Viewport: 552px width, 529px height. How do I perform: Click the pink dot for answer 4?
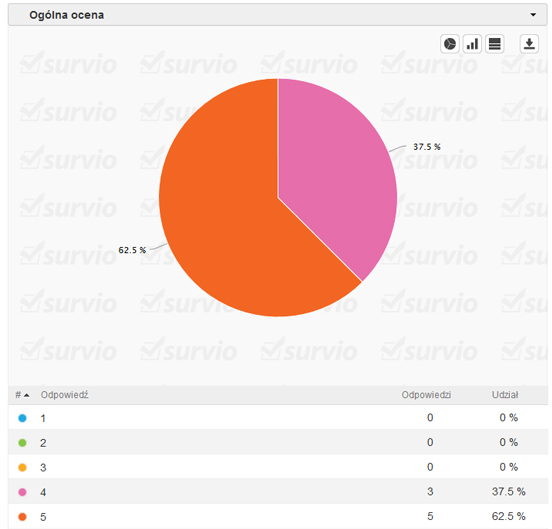[22, 492]
